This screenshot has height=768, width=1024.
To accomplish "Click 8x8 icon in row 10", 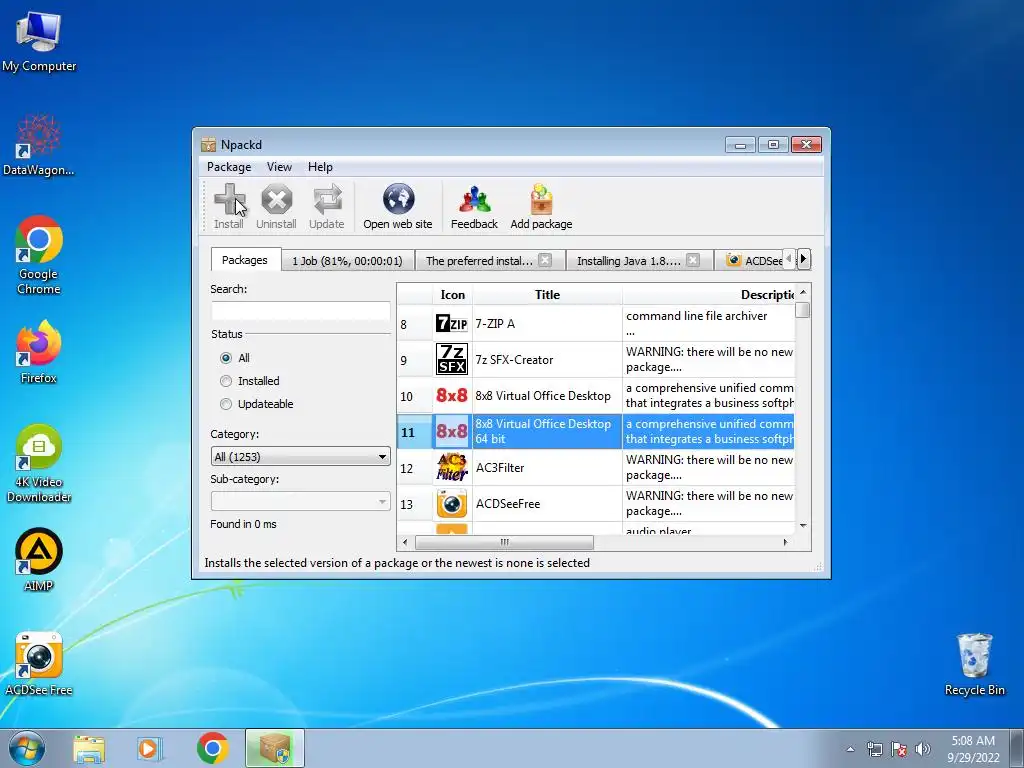I will [x=451, y=395].
